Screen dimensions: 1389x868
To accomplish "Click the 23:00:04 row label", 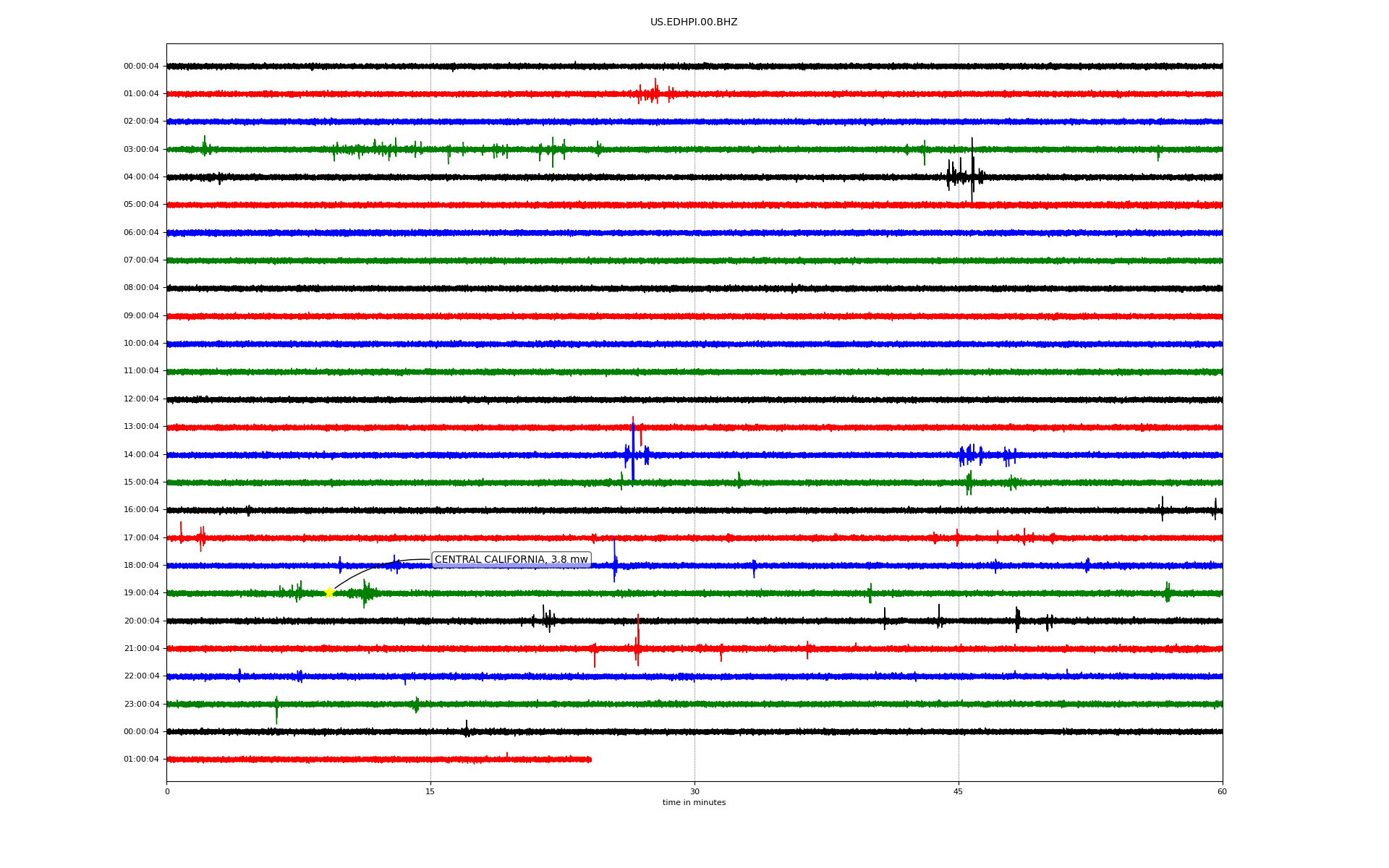I will click(141, 705).
